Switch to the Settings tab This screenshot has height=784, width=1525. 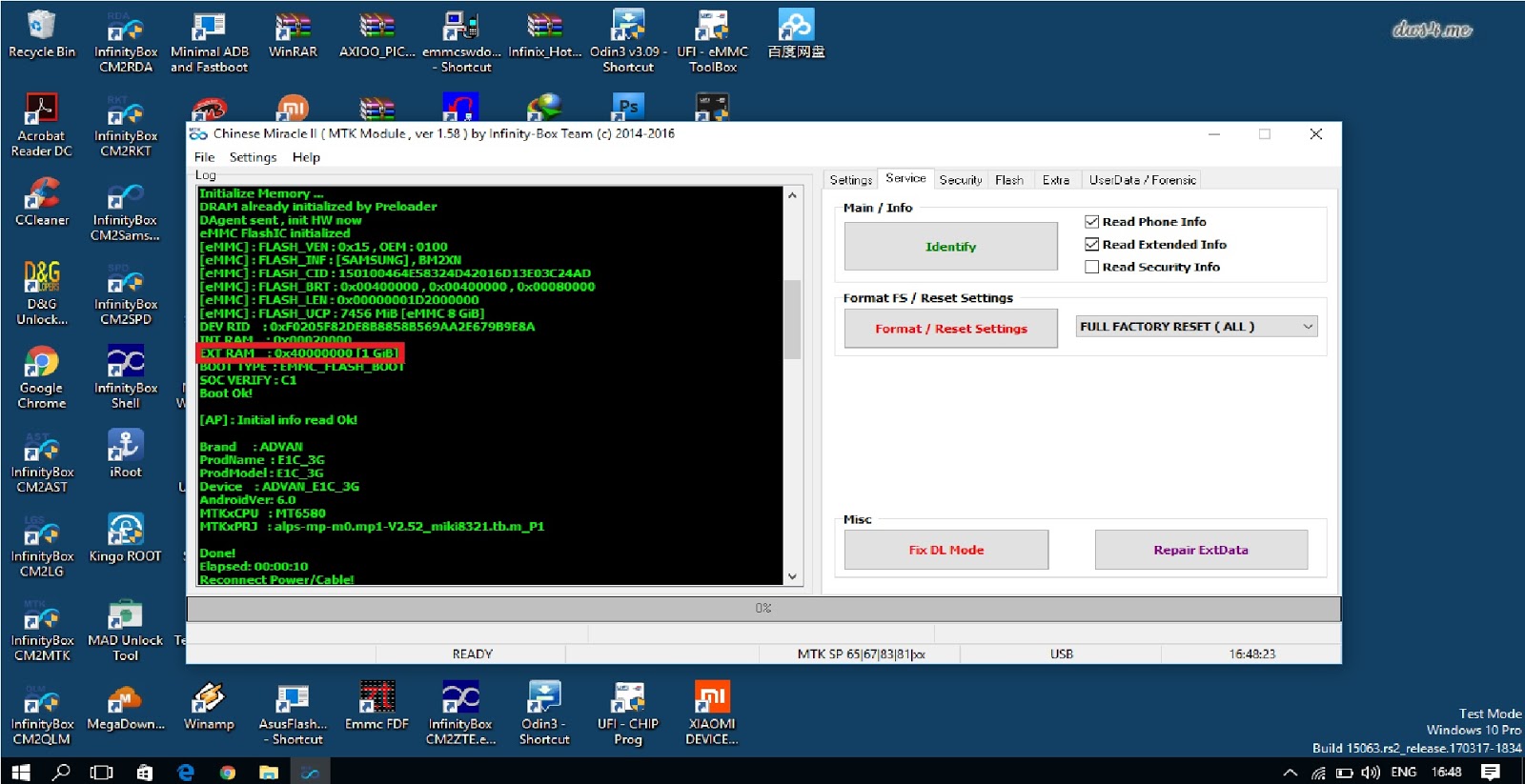[x=850, y=180]
